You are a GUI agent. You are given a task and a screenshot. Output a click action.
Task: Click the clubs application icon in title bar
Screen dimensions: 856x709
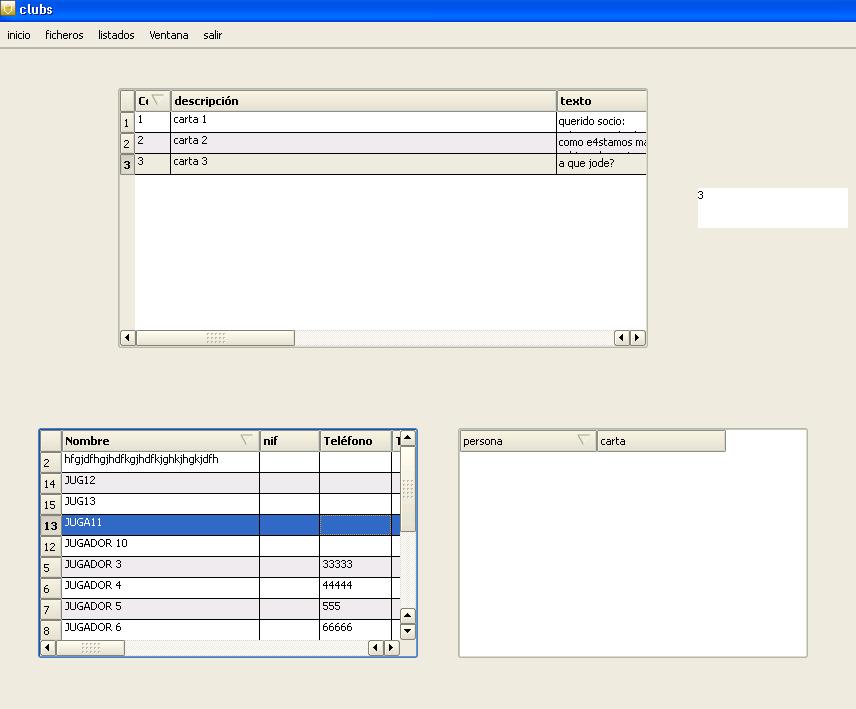8,8
